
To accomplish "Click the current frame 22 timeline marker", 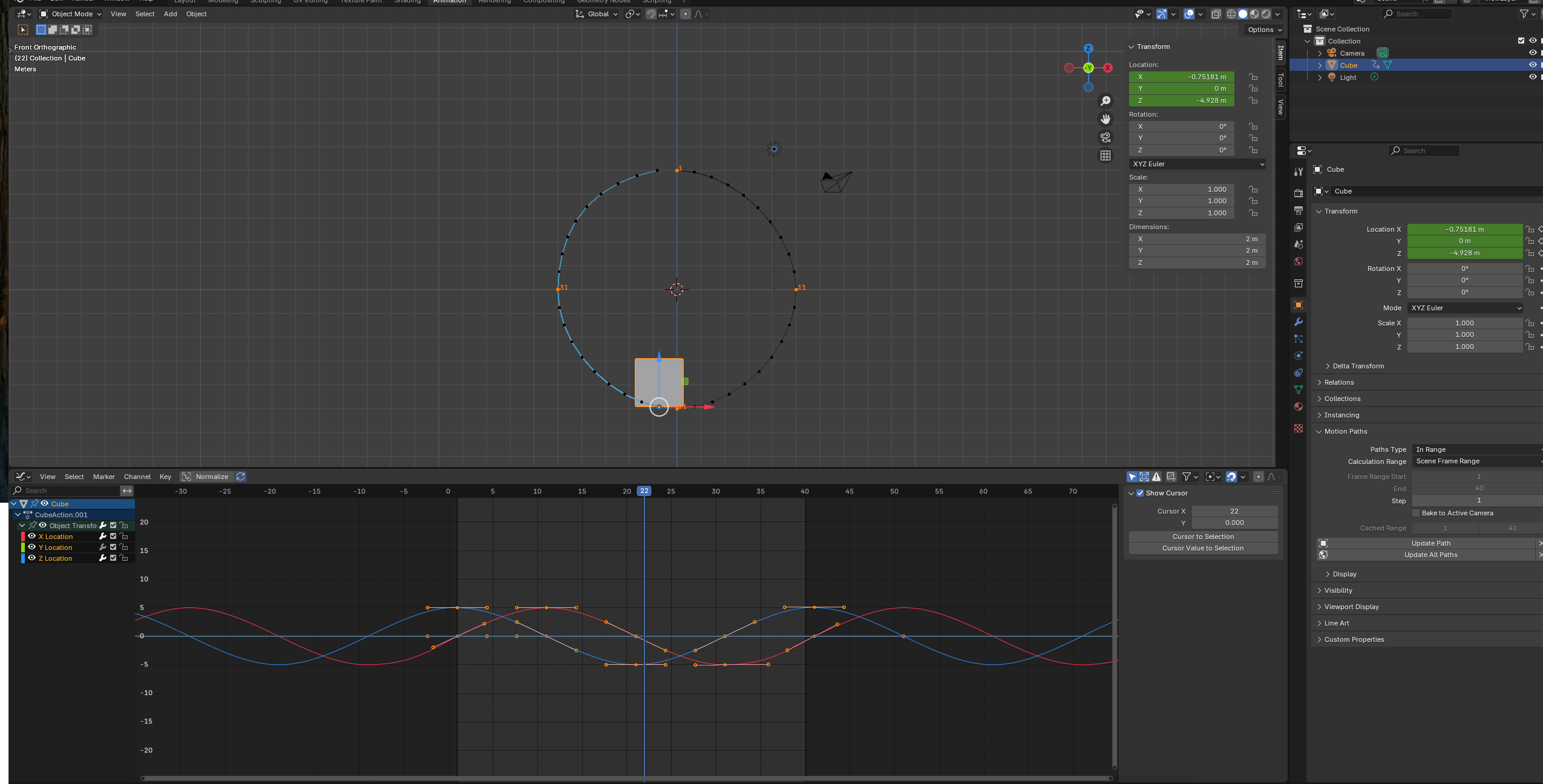I will pyautogui.click(x=644, y=491).
